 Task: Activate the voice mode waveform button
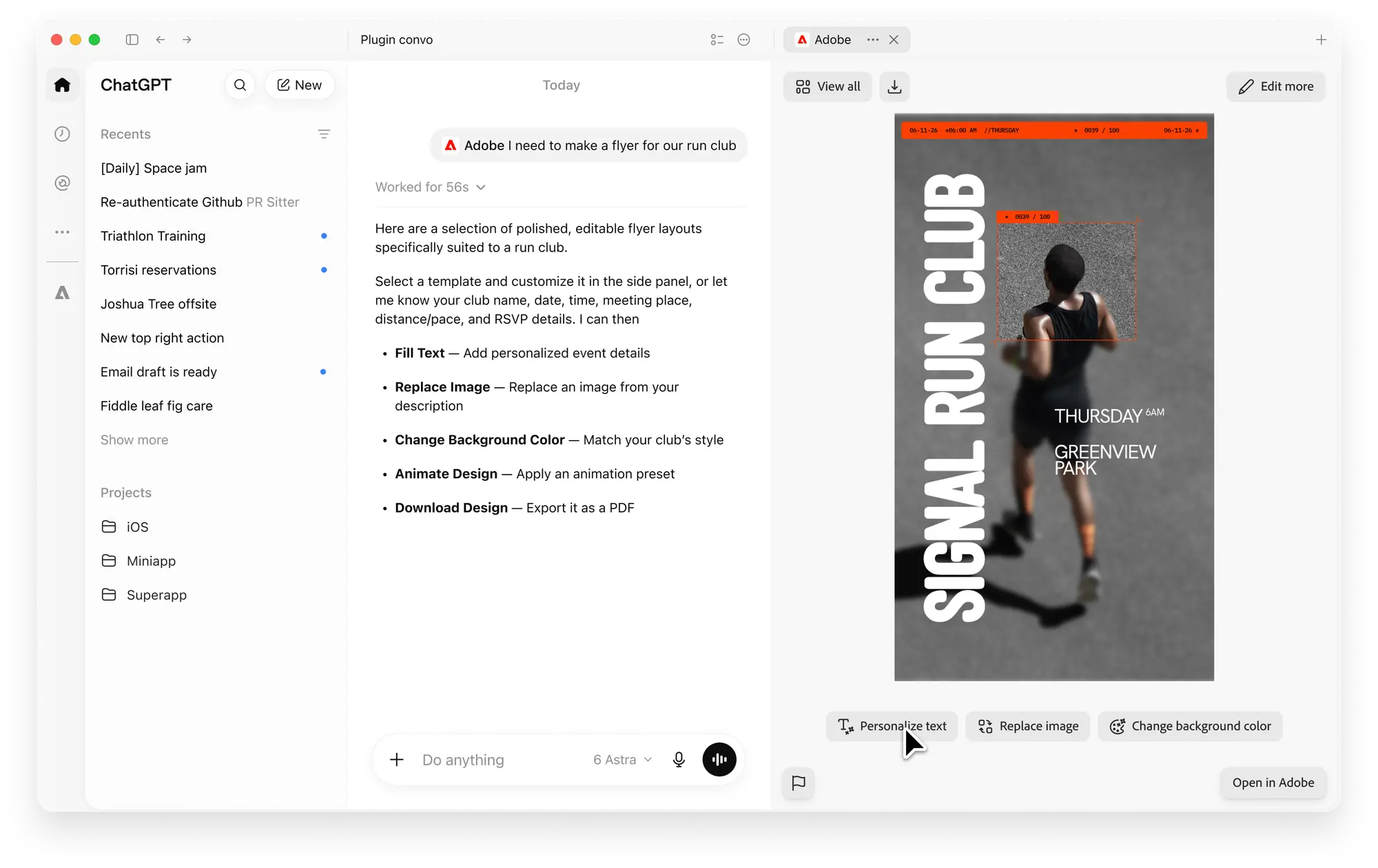pyautogui.click(x=719, y=759)
